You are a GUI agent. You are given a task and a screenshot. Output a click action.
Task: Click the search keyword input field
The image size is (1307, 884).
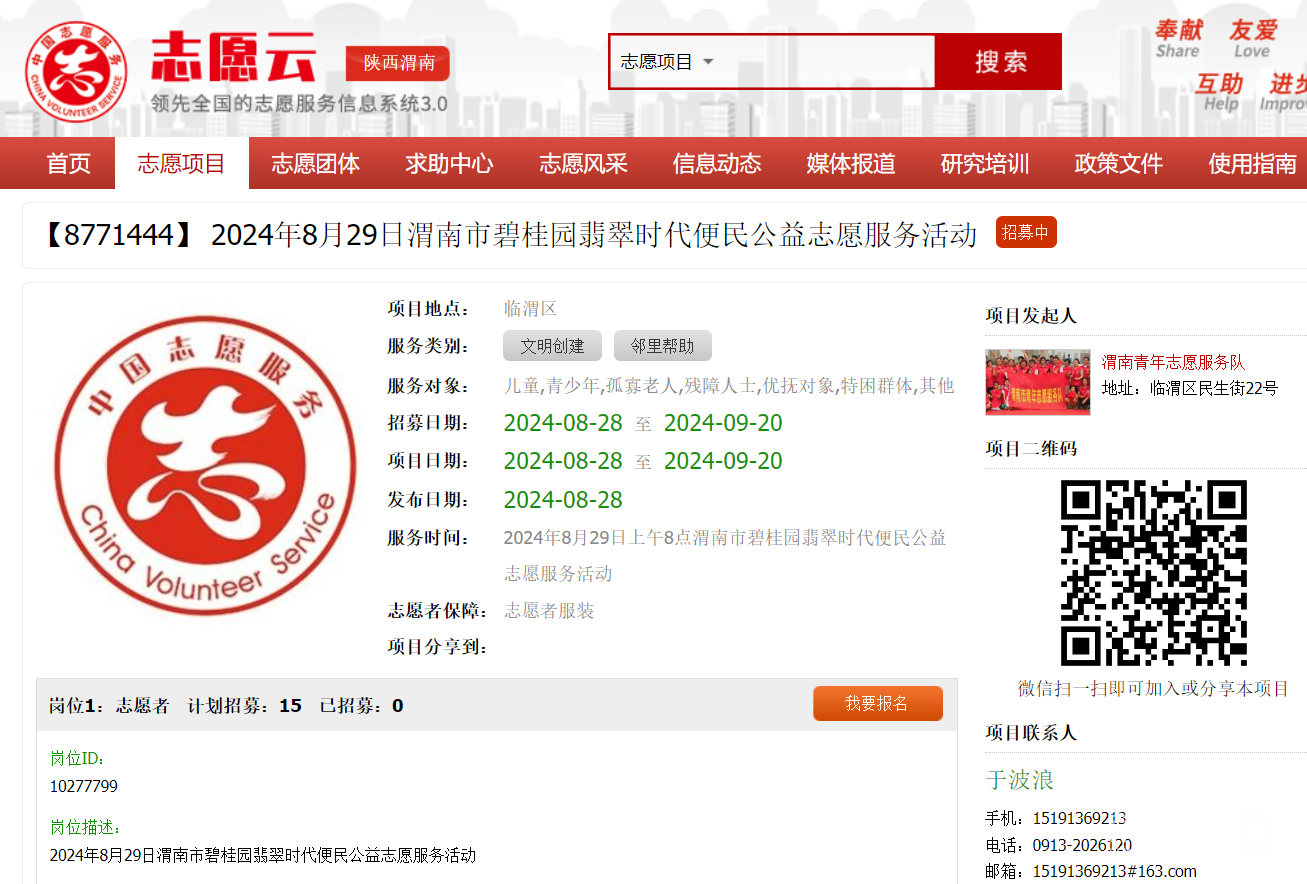[x=828, y=62]
